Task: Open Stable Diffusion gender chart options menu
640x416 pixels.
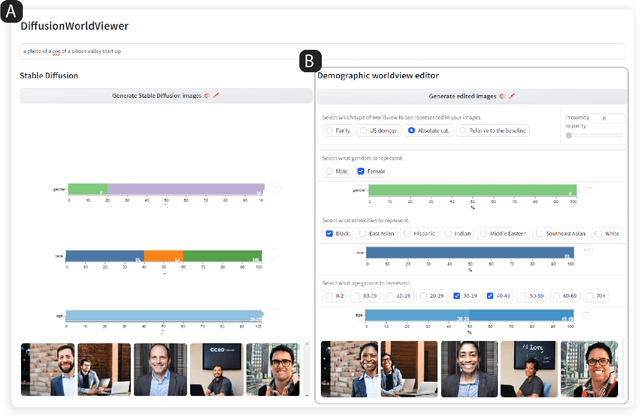Action: pyautogui.click(x=275, y=188)
